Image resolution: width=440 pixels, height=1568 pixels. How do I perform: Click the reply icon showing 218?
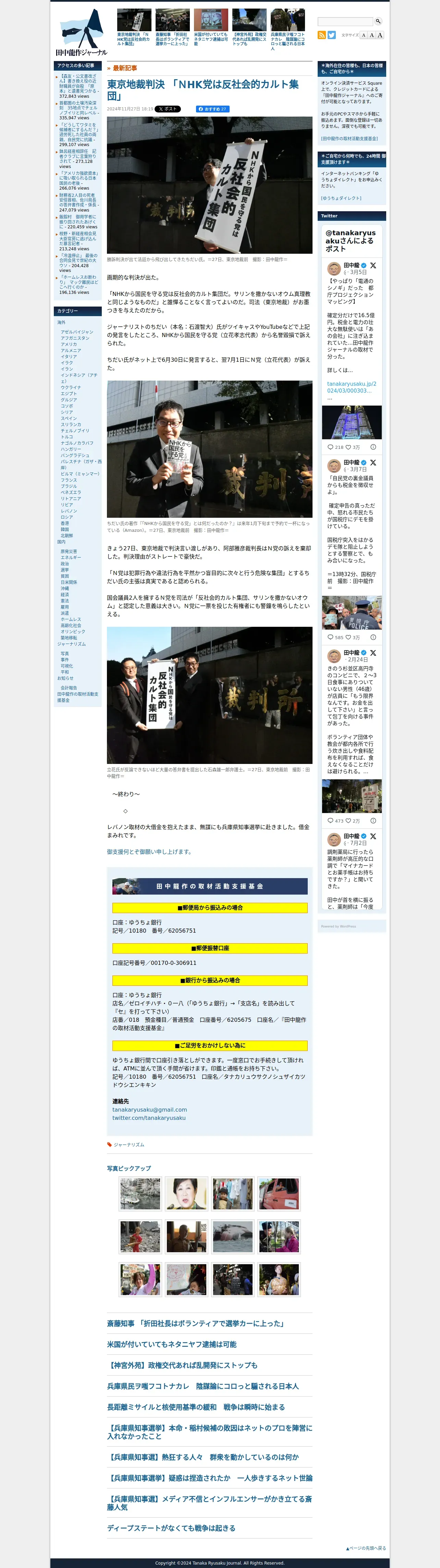coord(330,447)
